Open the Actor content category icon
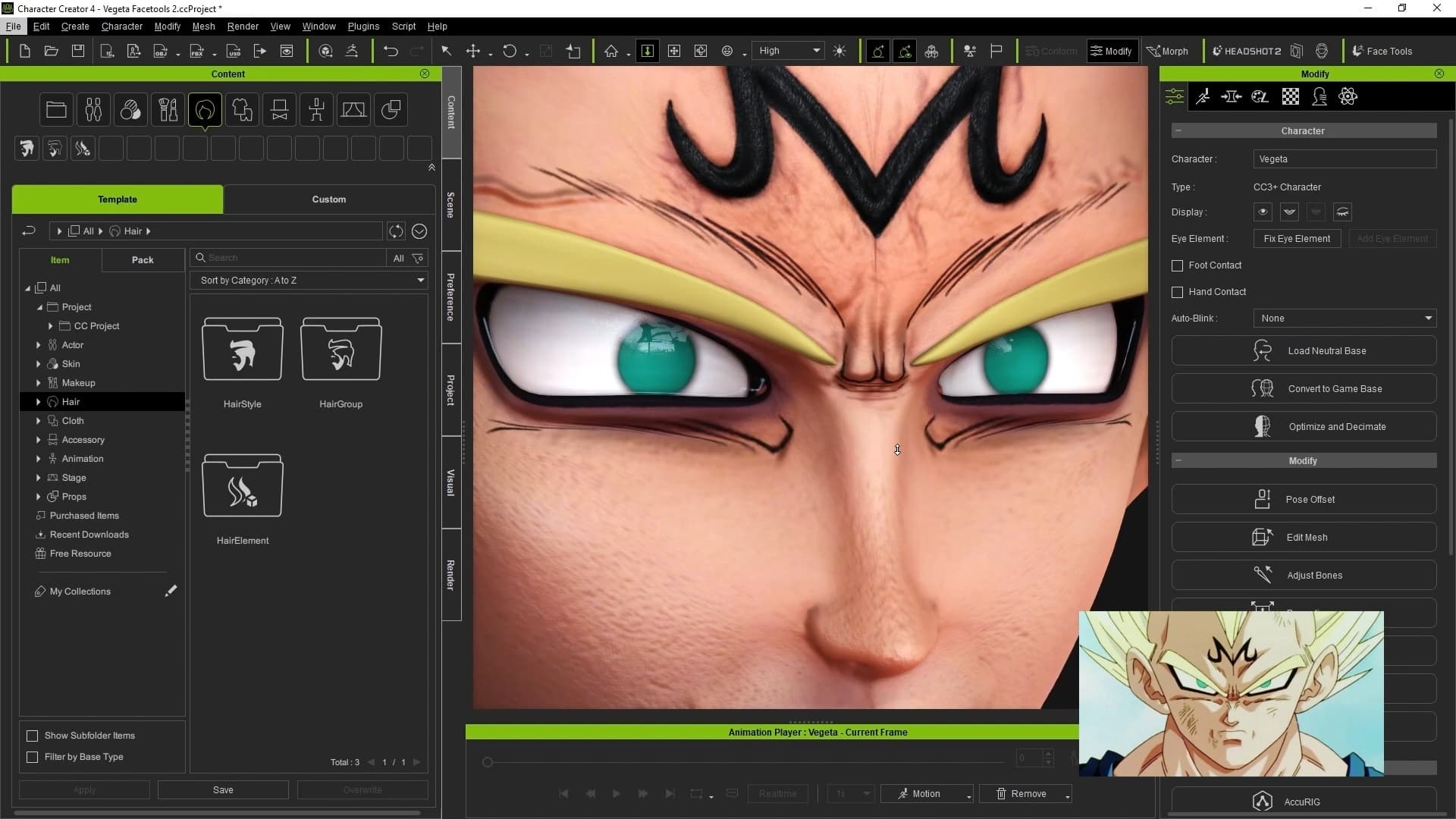 (x=93, y=110)
